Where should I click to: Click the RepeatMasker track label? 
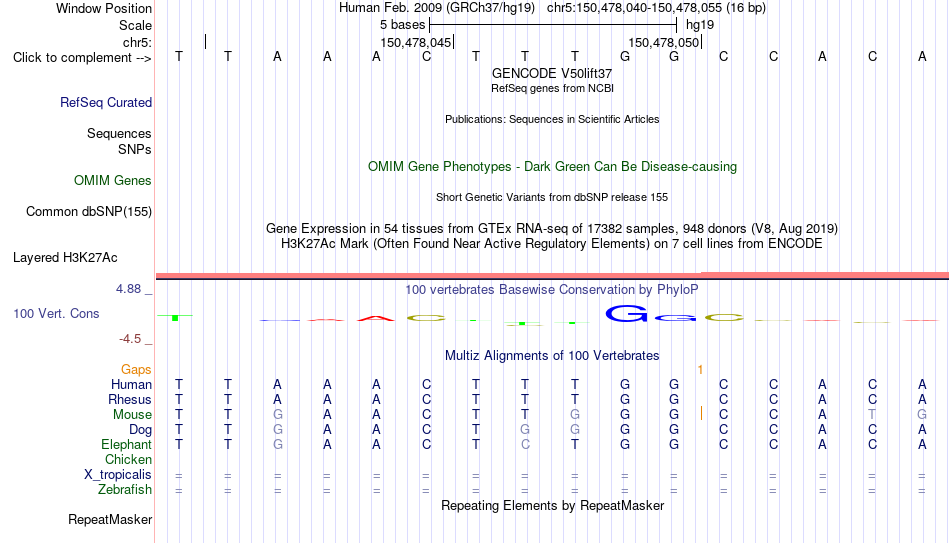tap(110, 519)
